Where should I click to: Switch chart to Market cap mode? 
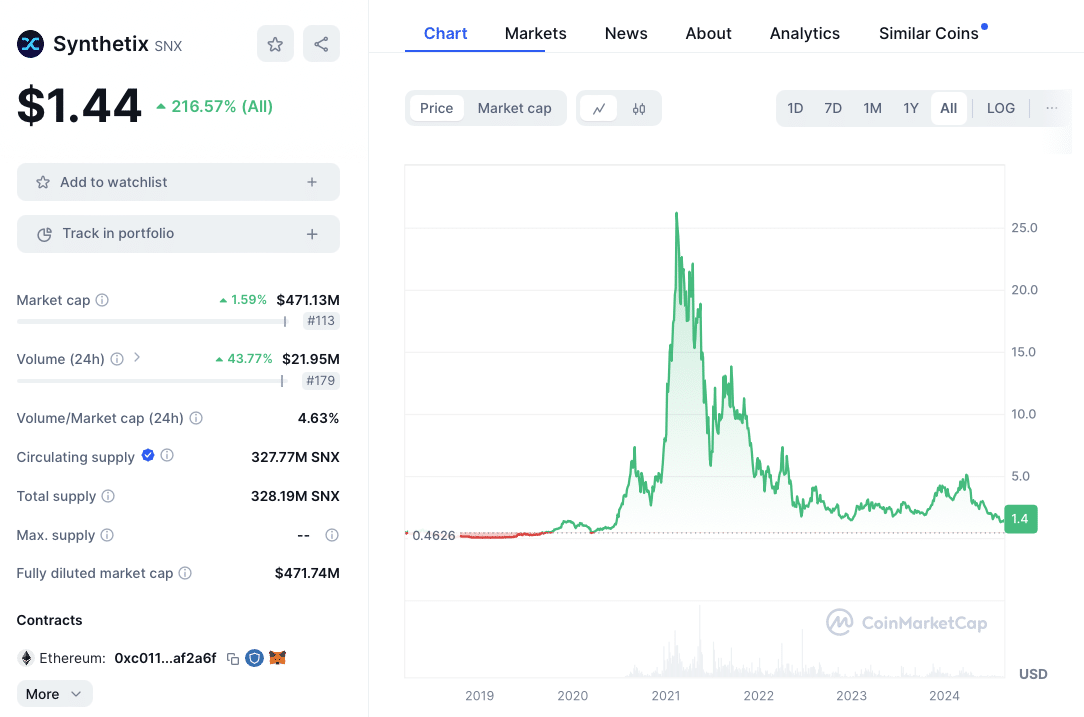point(514,109)
